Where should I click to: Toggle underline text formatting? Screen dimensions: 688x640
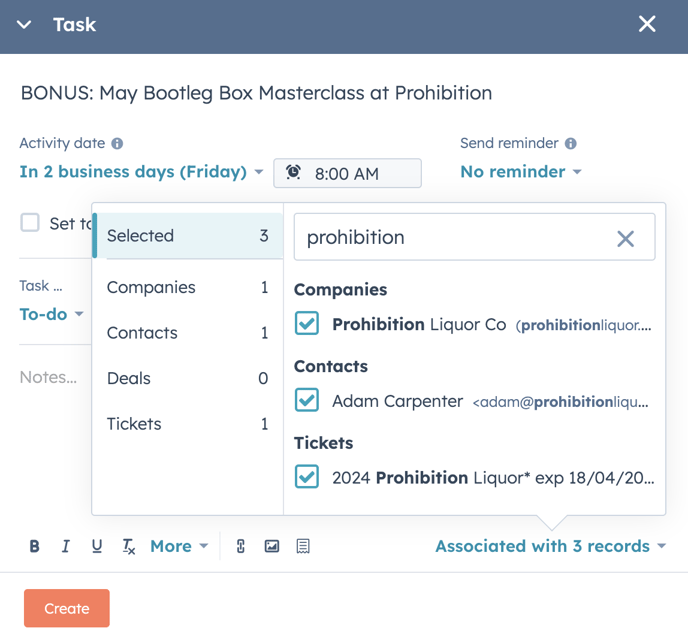click(x=97, y=546)
